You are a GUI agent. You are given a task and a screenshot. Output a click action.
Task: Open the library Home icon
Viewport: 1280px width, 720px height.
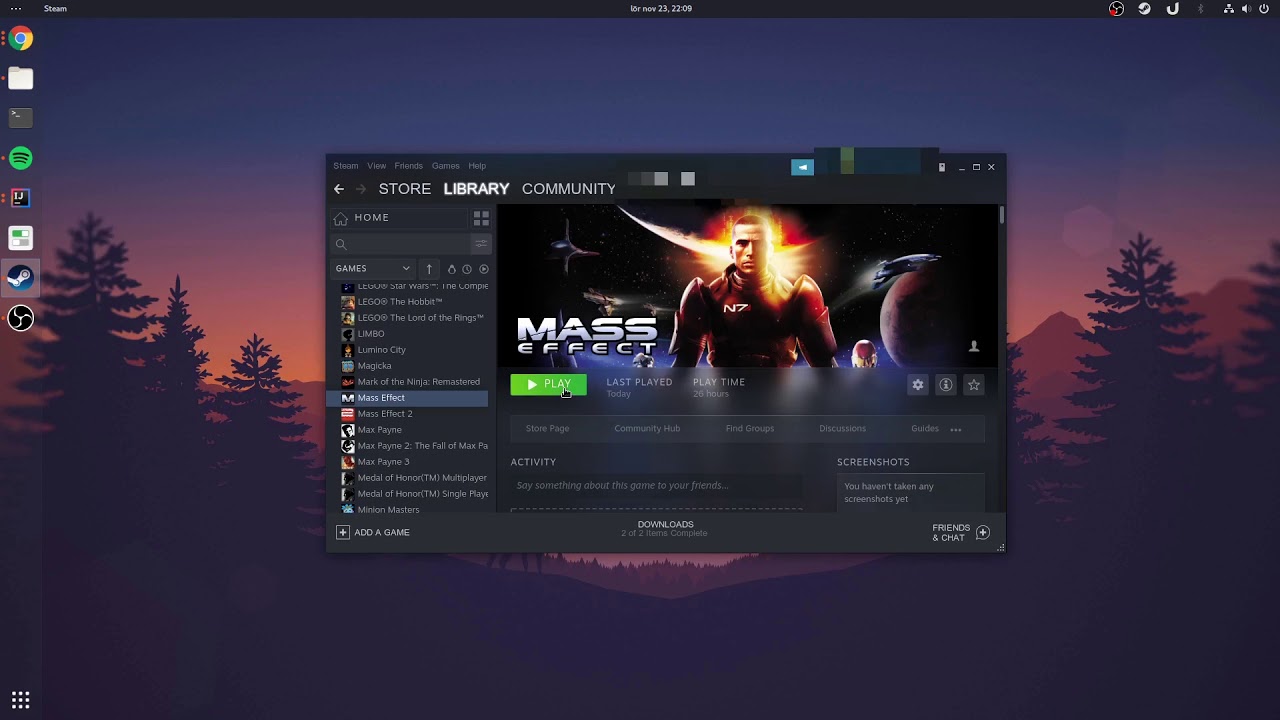(341, 218)
